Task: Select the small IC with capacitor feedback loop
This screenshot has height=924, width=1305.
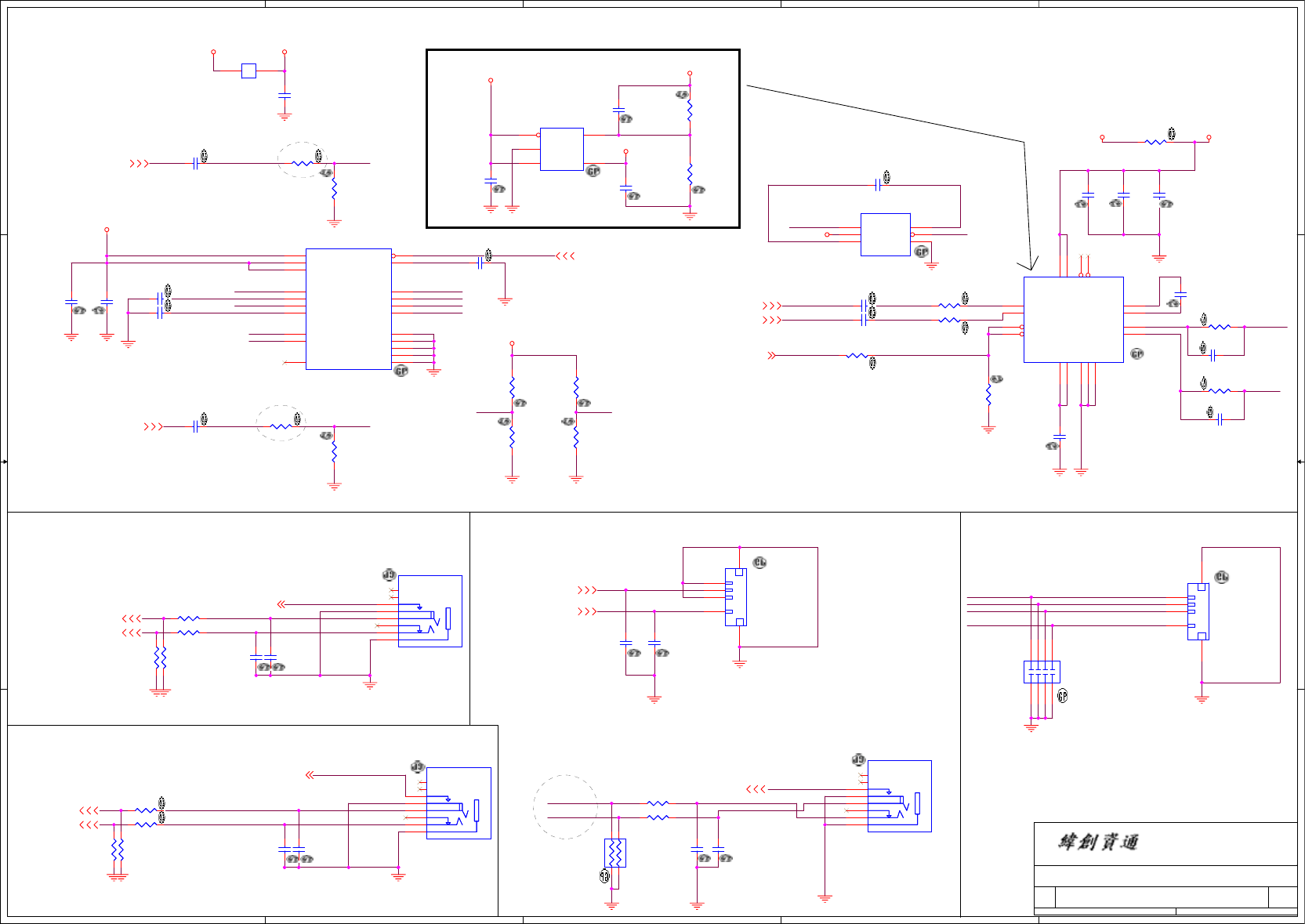Action: click(x=886, y=234)
